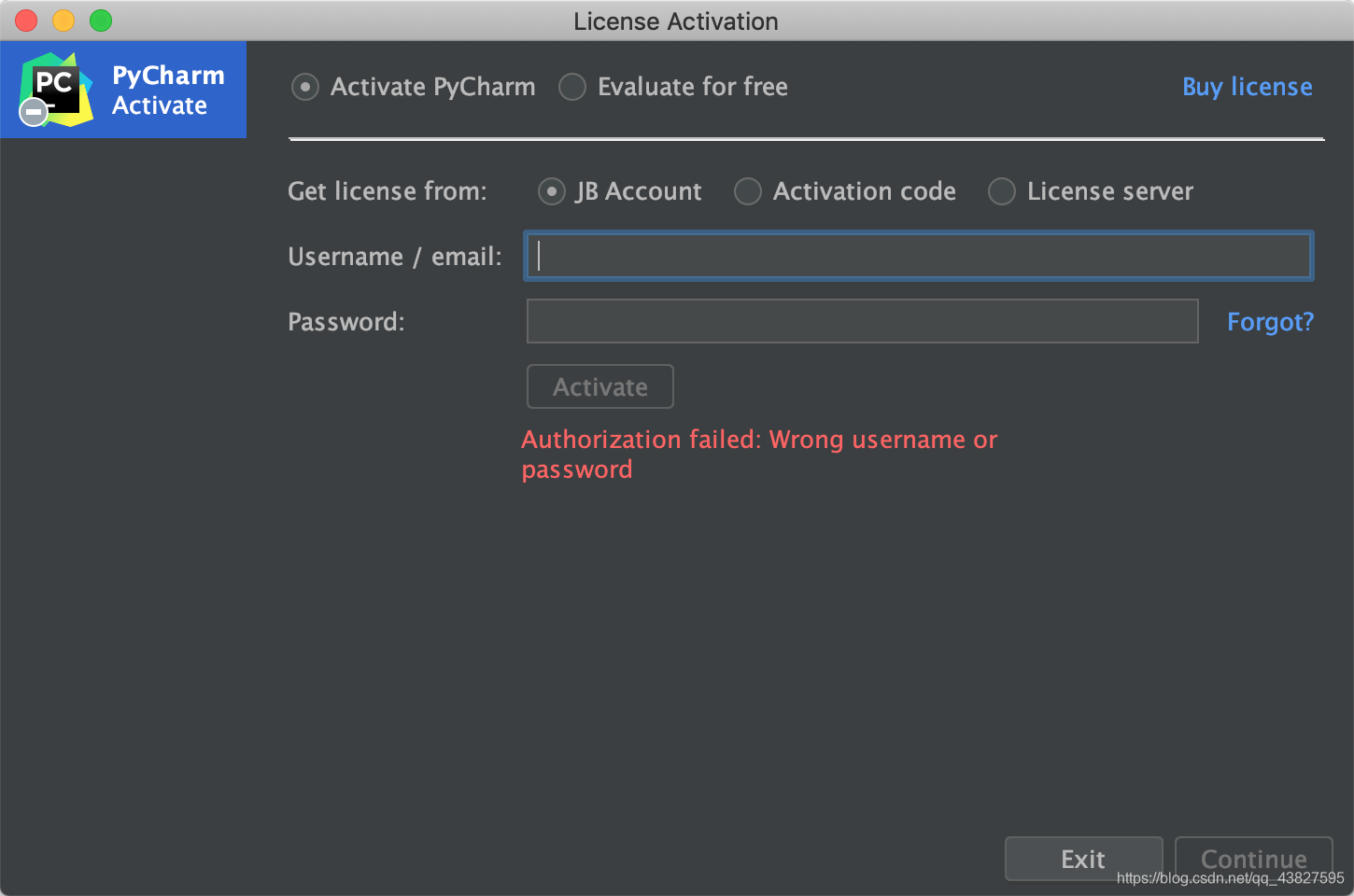
Task: Click the Activate button
Action: click(600, 386)
